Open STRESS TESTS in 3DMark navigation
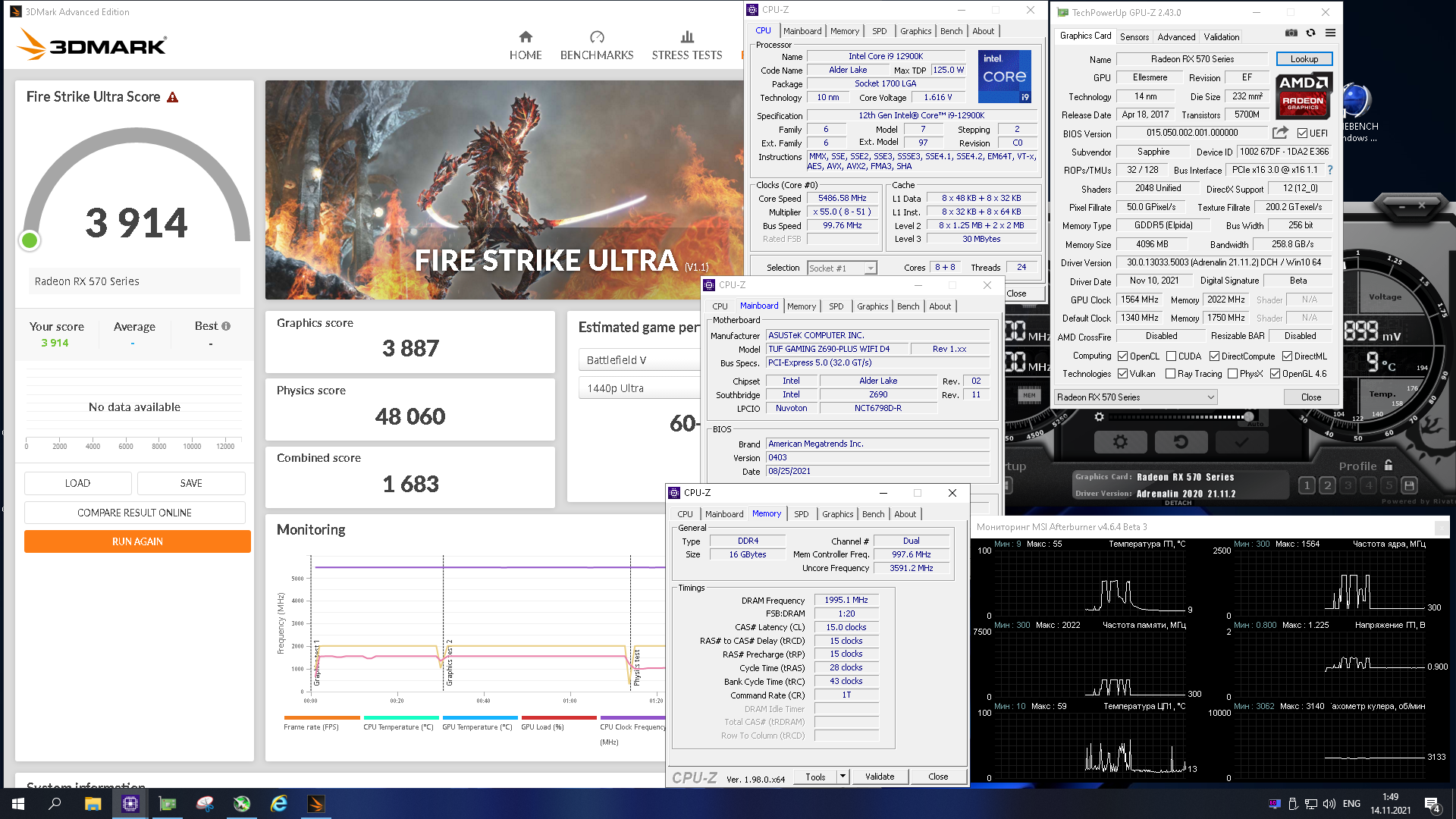This screenshot has height=819, width=1456. point(686,45)
